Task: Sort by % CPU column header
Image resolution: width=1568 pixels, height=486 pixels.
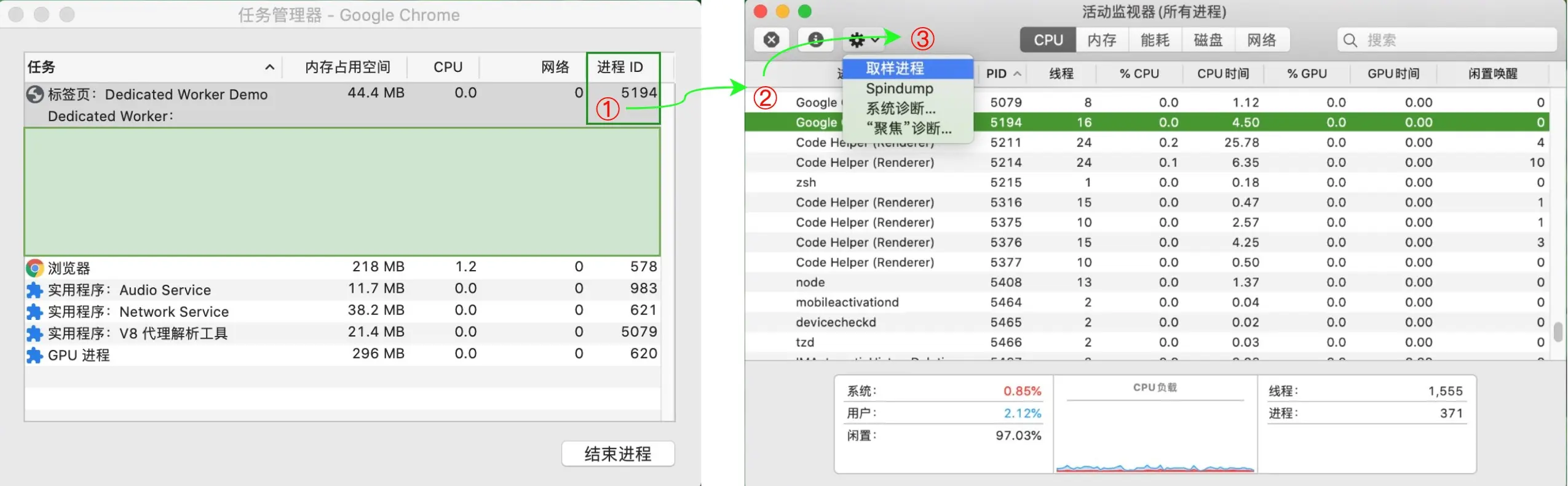Action: (x=1139, y=74)
